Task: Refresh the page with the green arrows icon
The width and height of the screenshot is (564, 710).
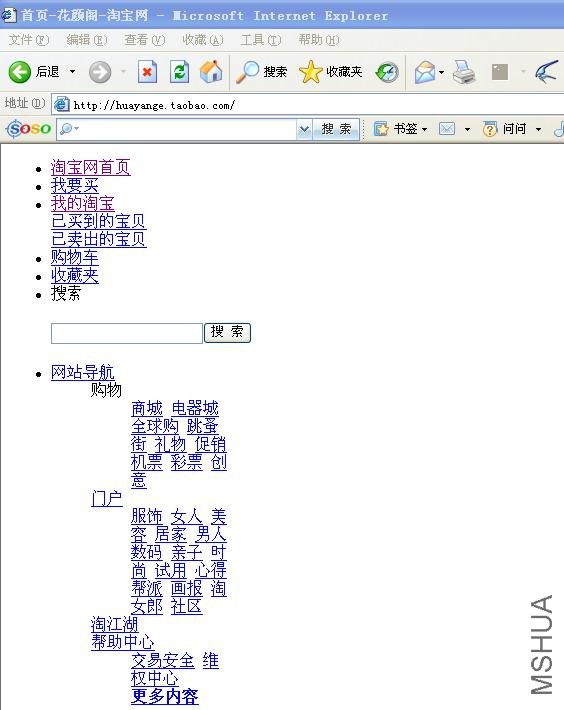Action: click(x=179, y=72)
